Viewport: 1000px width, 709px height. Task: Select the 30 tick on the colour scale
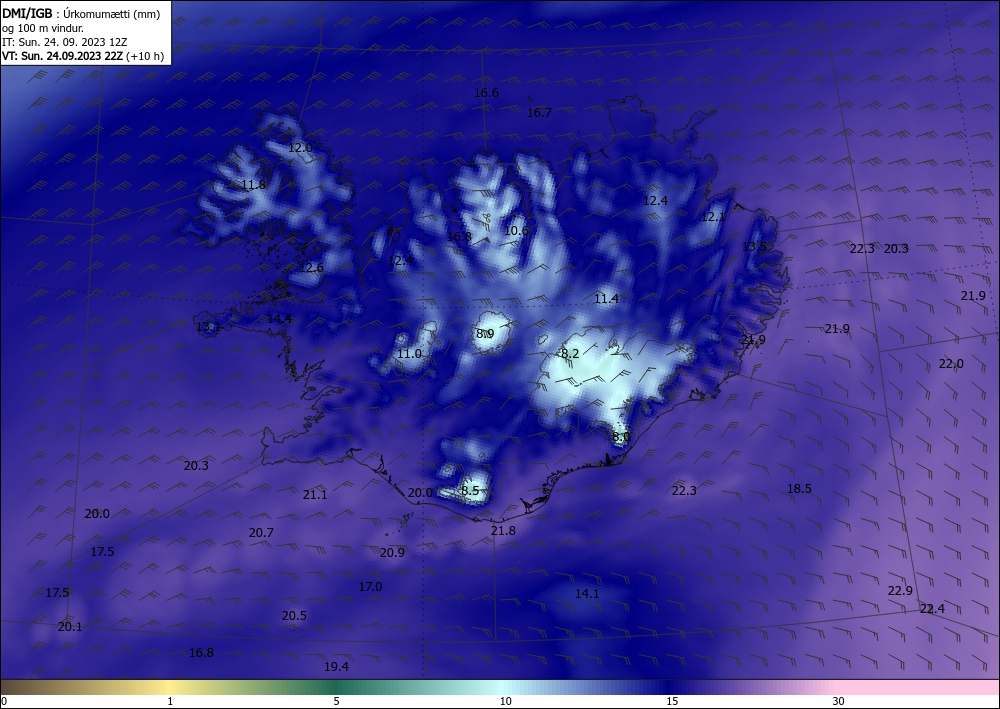point(838,701)
